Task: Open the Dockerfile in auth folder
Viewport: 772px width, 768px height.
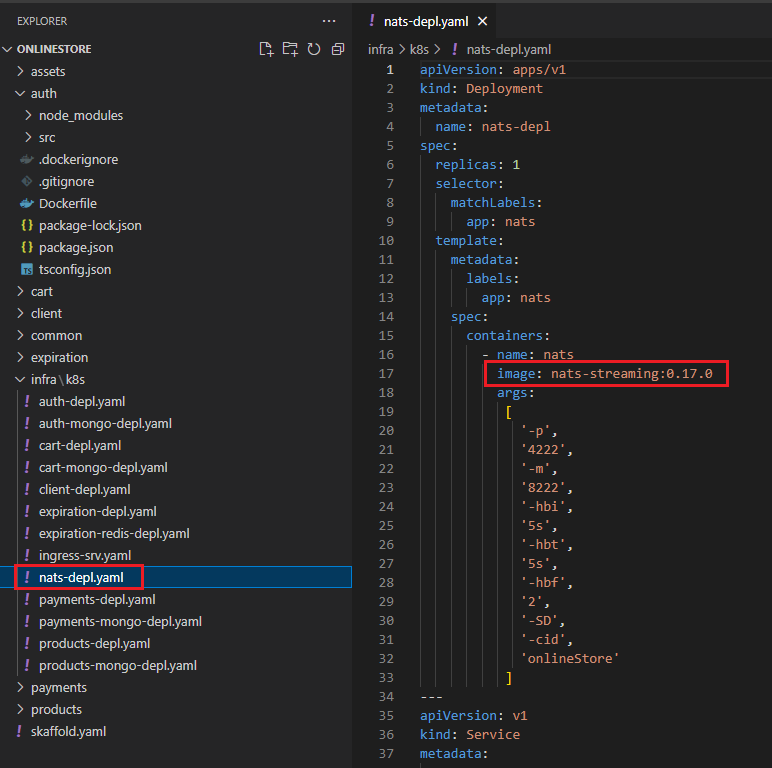Action: pyautogui.click(x=67, y=203)
